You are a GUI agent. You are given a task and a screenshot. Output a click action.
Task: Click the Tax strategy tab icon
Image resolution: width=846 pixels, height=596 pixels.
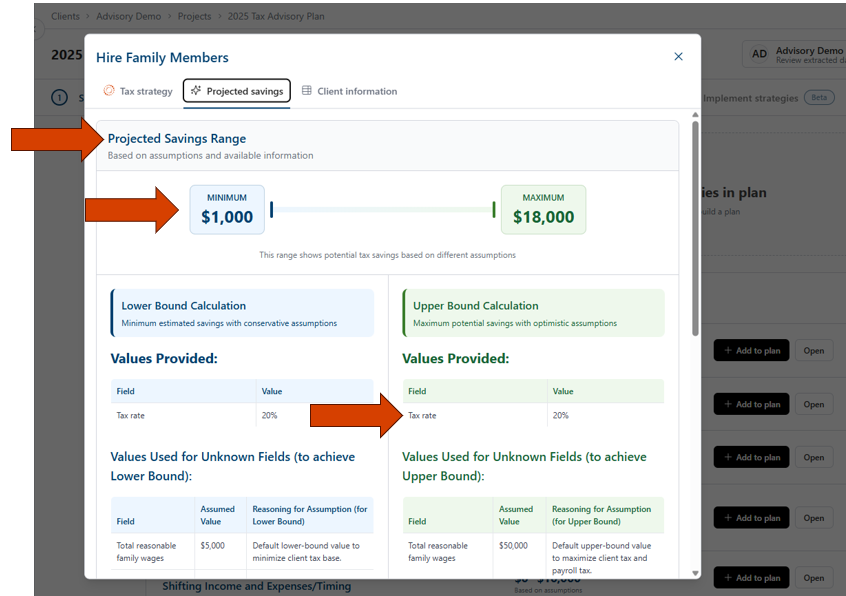coord(109,91)
